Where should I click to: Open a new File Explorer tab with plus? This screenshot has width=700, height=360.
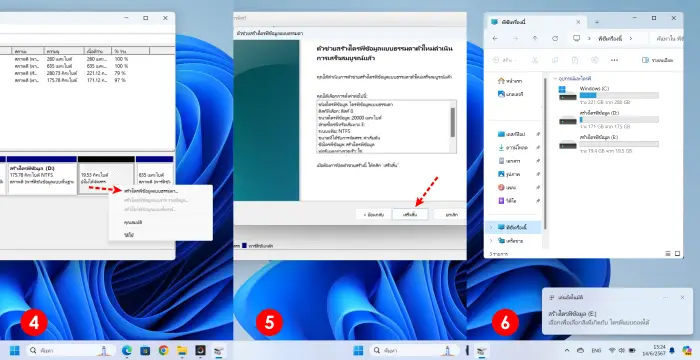597,22
